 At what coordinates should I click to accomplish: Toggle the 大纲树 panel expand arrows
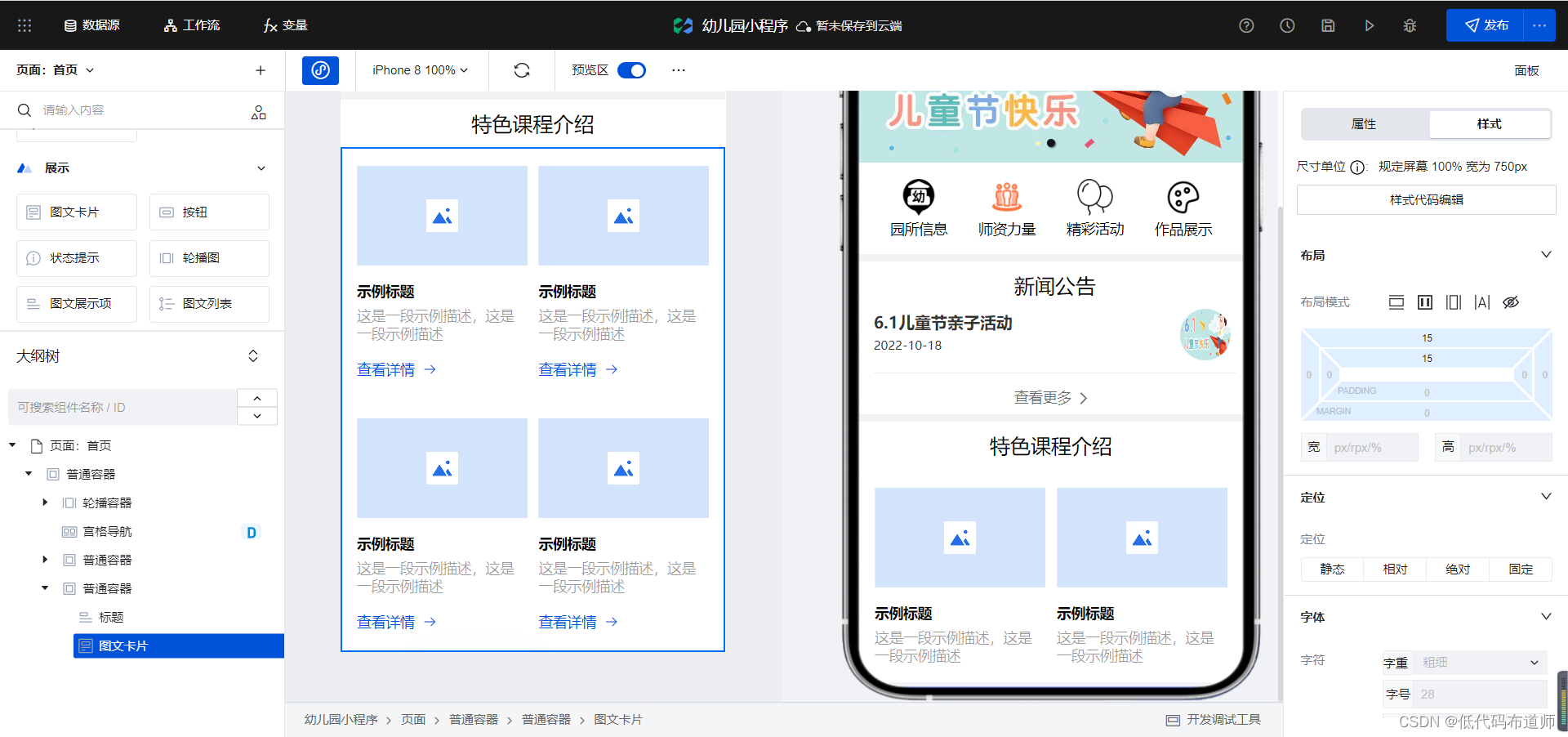coord(253,356)
